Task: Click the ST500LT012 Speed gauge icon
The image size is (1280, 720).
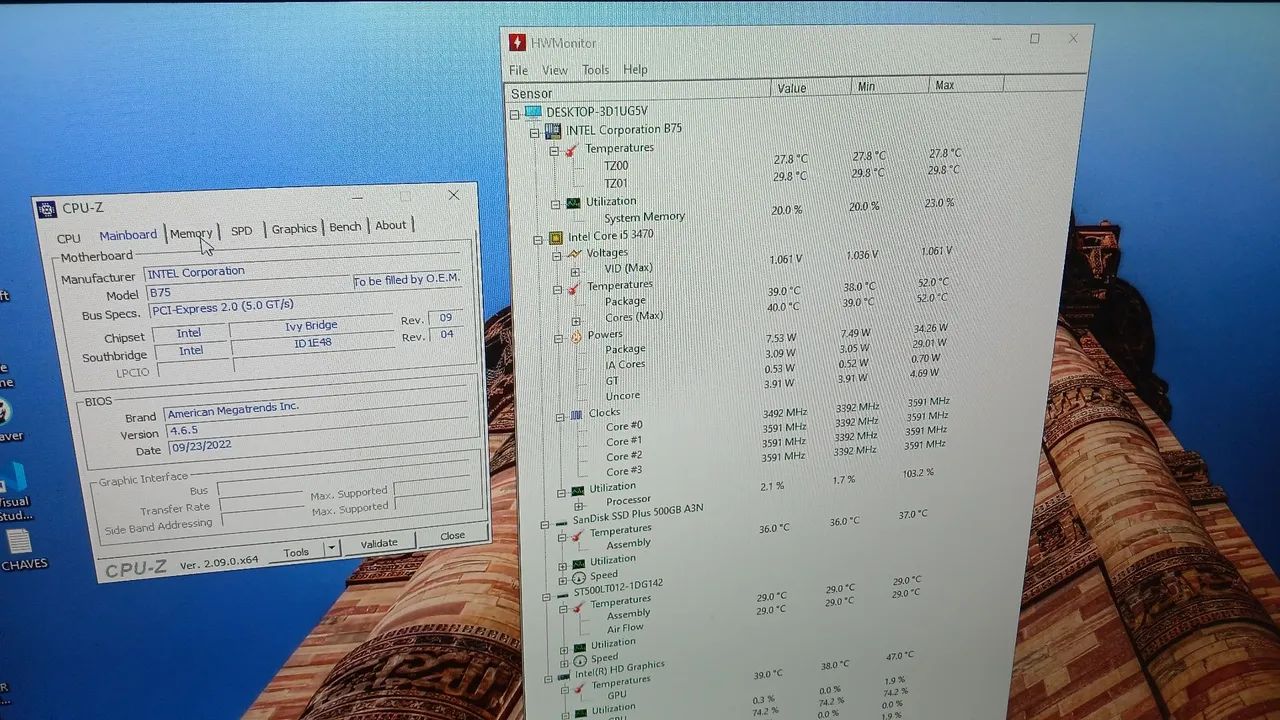Action: pos(580,660)
